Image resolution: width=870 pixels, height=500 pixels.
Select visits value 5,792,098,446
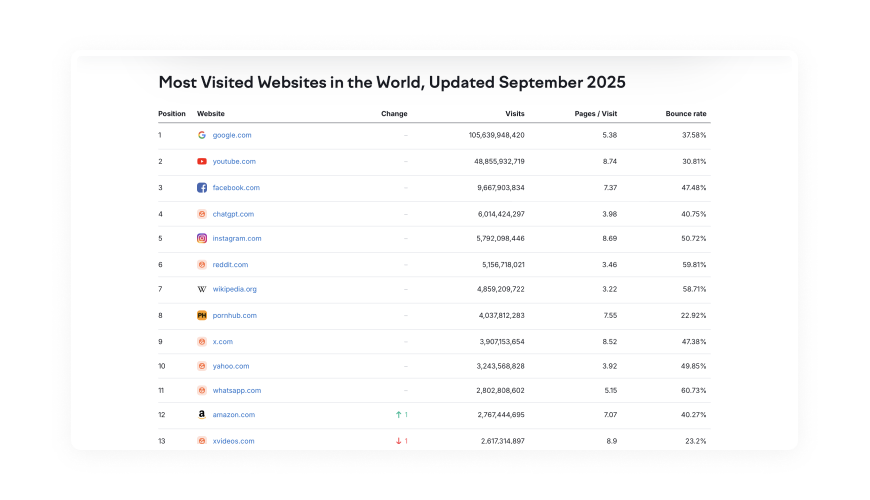[x=500, y=239]
